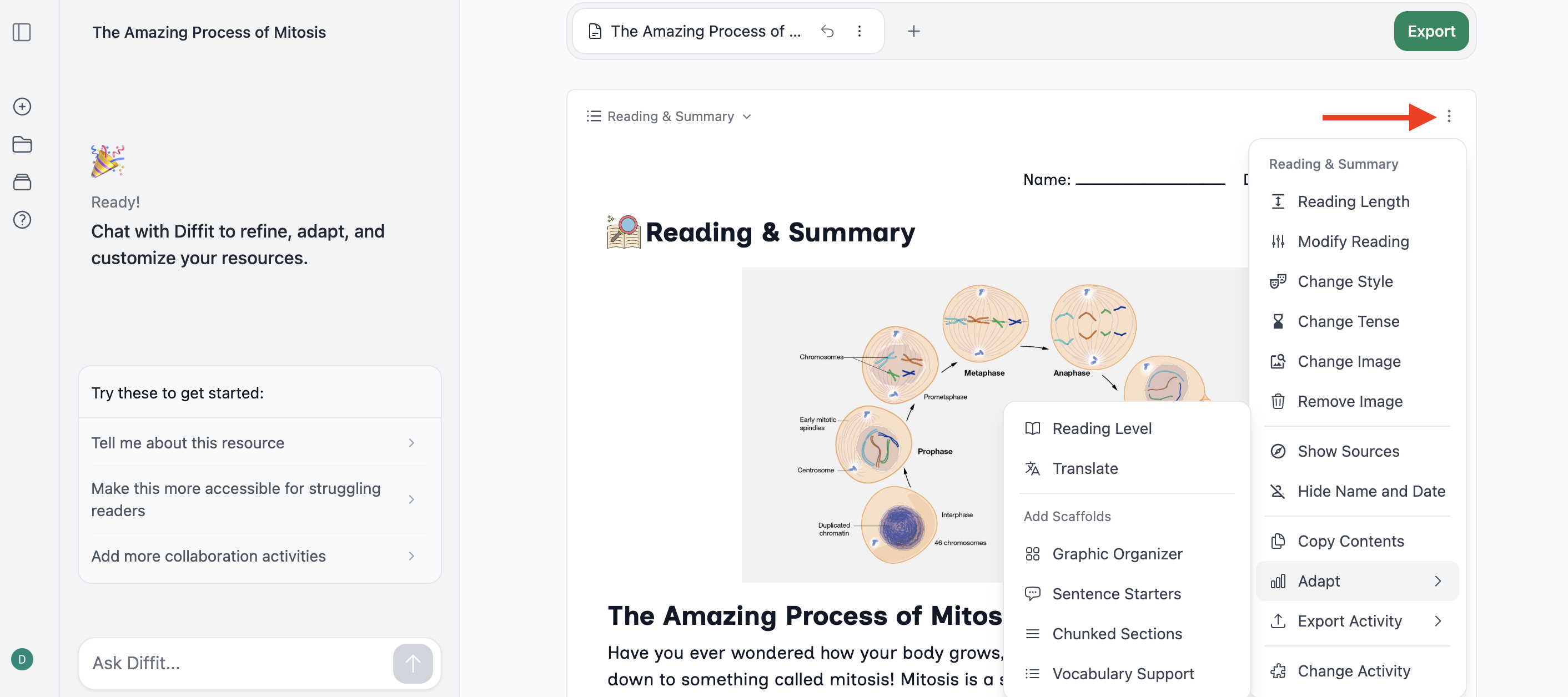This screenshot has height=697, width=1568.
Task: Click the send arrow in Ask Diffit box
Action: pyautogui.click(x=413, y=663)
